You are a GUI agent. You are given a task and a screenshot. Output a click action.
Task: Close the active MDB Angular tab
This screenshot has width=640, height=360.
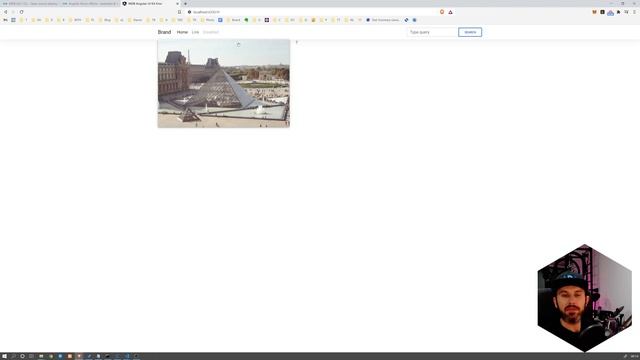pos(177,4)
